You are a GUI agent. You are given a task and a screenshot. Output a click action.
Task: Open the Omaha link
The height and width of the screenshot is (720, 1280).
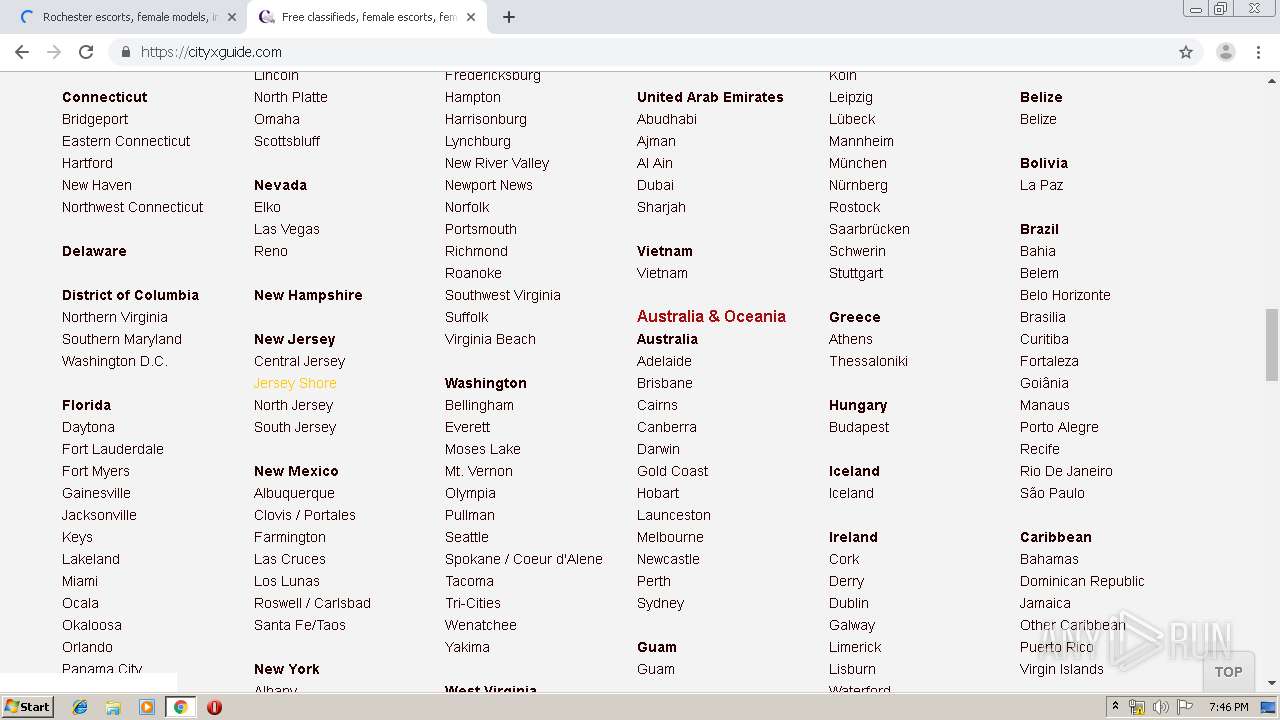point(277,119)
